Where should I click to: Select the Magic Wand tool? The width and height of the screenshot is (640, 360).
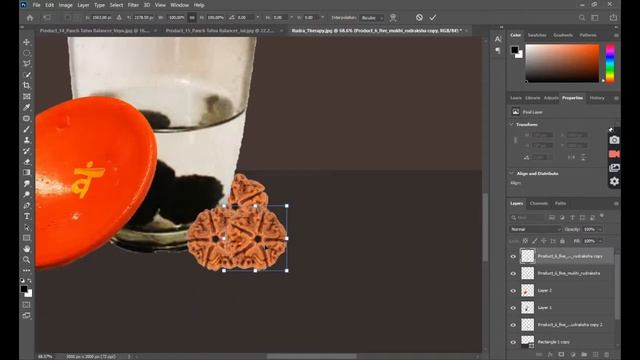(27, 75)
